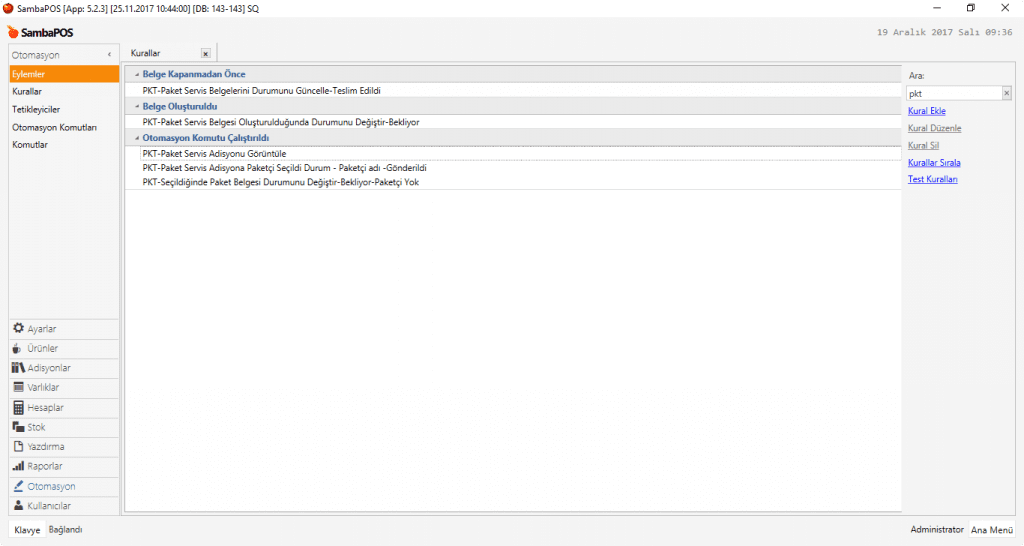Open Varlıklar section in the sidebar
This screenshot has height=546, width=1024.
pyautogui.click(x=44, y=388)
